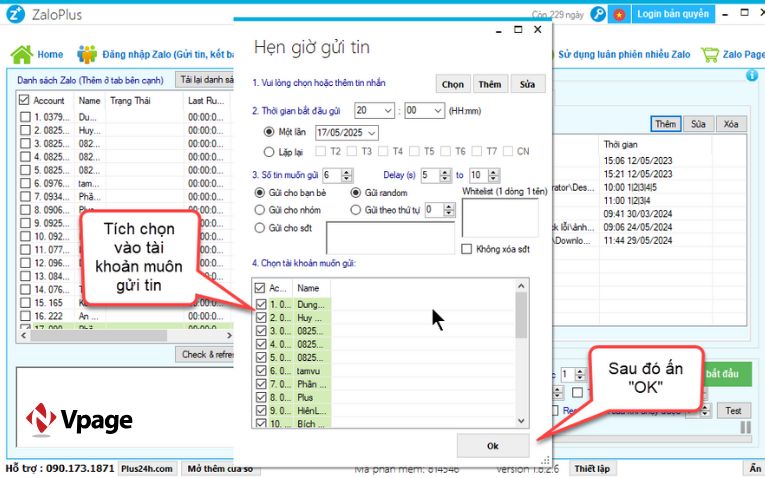Click Ẩn button at bottom right
The width and height of the screenshot is (765, 478).
point(755,469)
